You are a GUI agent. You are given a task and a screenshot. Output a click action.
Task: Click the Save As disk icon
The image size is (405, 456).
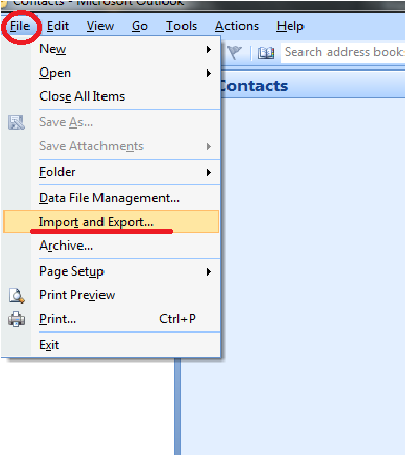tap(16, 122)
